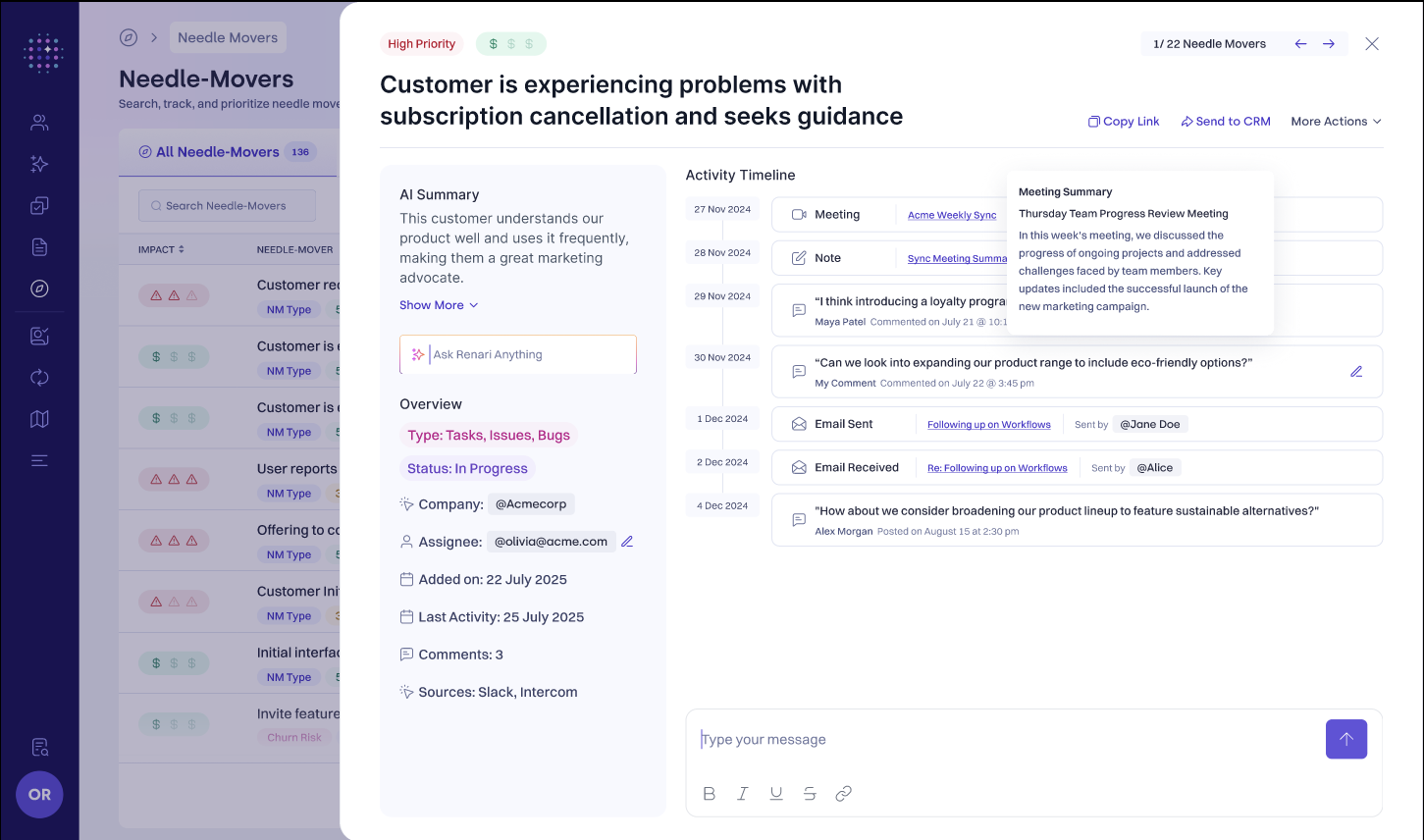The width and height of the screenshot is (1424, 840).
Task: Open the Acme Weekly Sync link
Action: pyautogui.click(x=951, y=215)
